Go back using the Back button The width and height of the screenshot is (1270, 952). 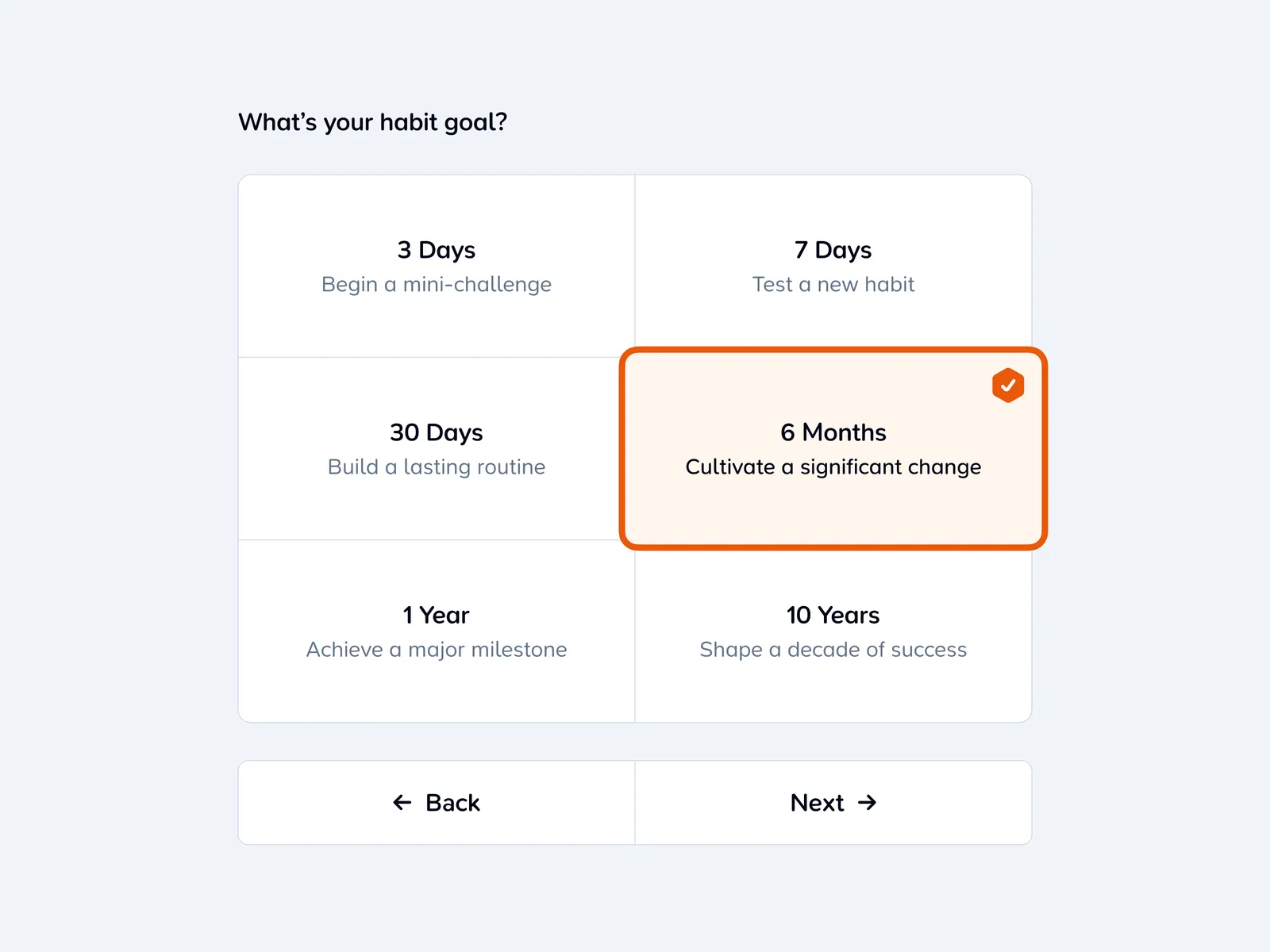(437, 803)
